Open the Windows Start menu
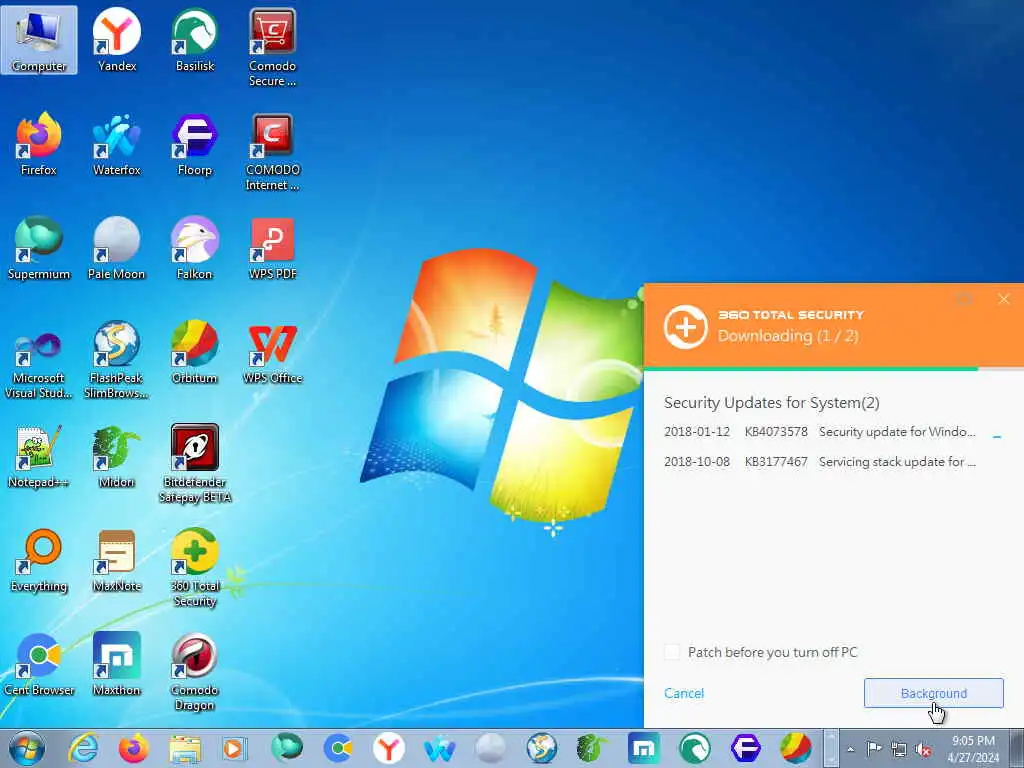The width and height of the screenshot is (1024, 768). tap(27, 748)
